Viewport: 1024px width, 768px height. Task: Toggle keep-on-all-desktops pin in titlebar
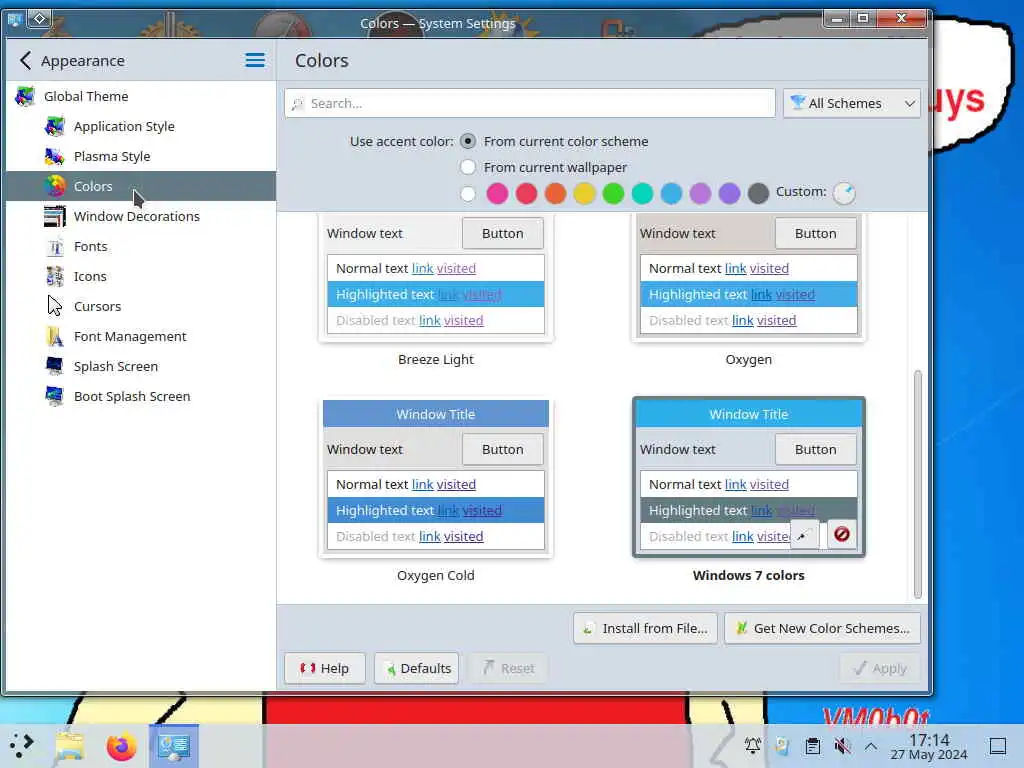(39, 19)
